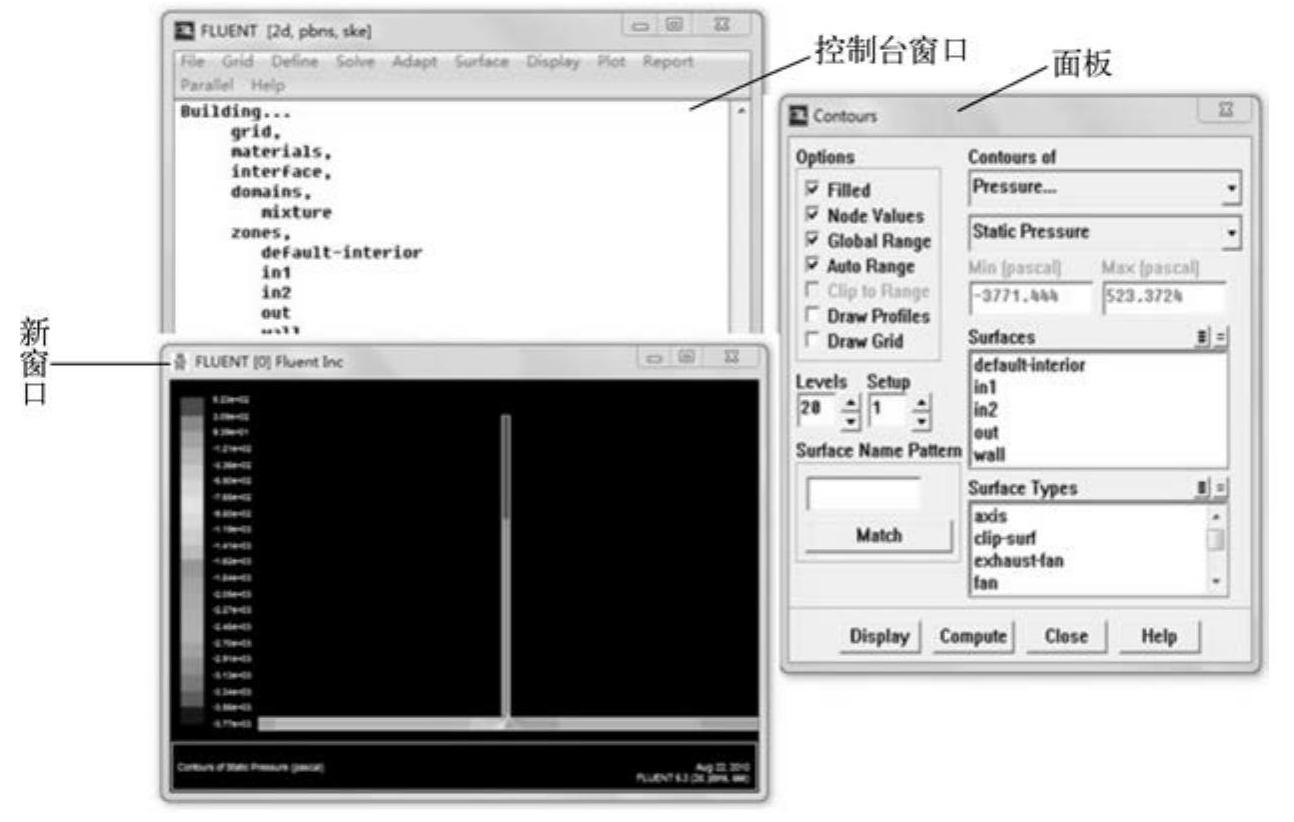
Task: Click the Surface Name Pattern field
Action: tap(864, 493)
